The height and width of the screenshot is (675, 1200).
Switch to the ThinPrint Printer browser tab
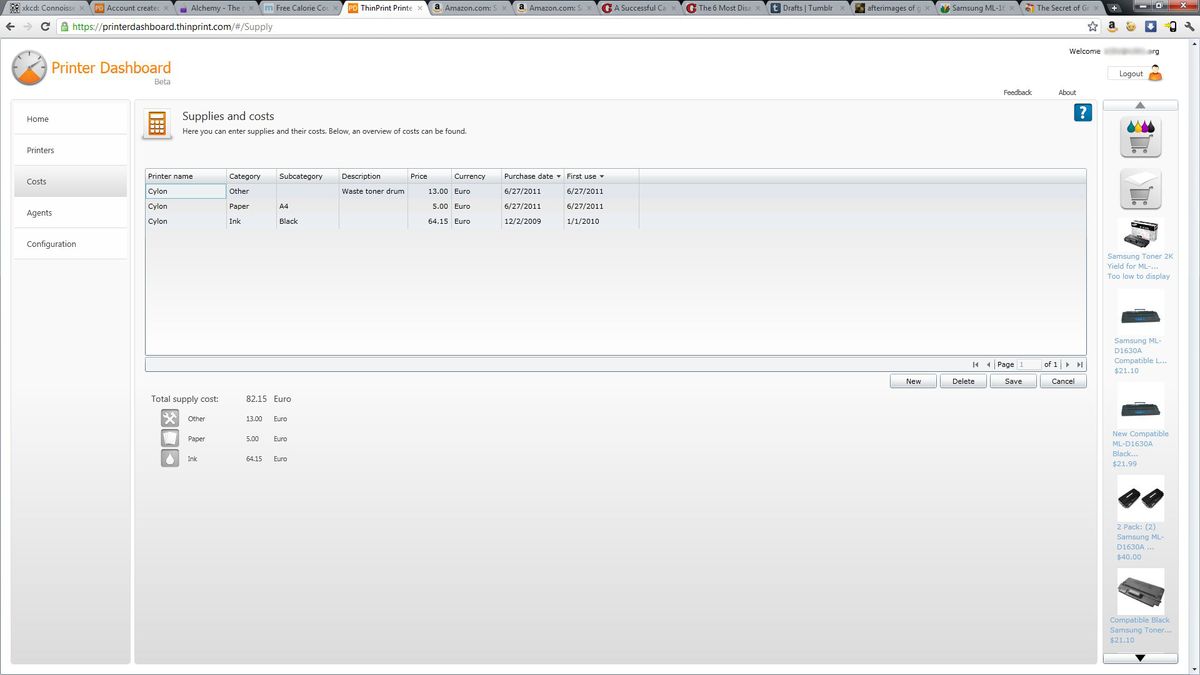(383, 7)
